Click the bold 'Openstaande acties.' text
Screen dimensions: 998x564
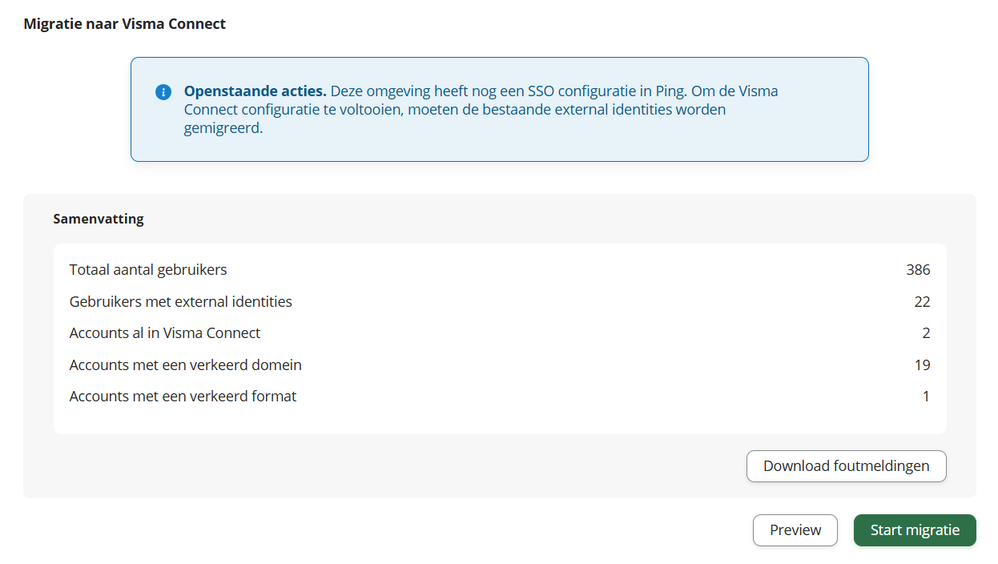tap(255, 91)
